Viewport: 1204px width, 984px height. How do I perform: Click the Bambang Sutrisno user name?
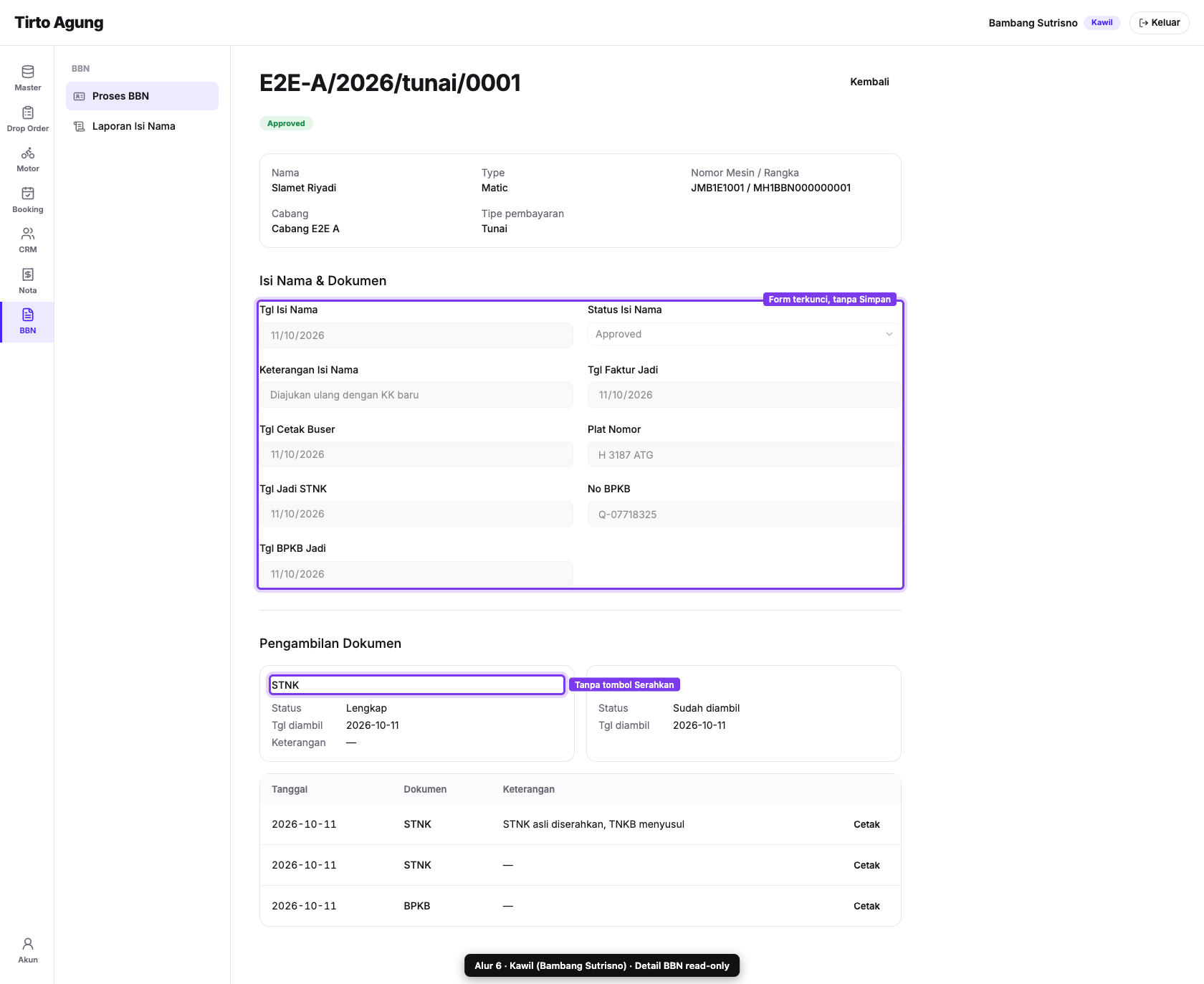click(1033, 23)
